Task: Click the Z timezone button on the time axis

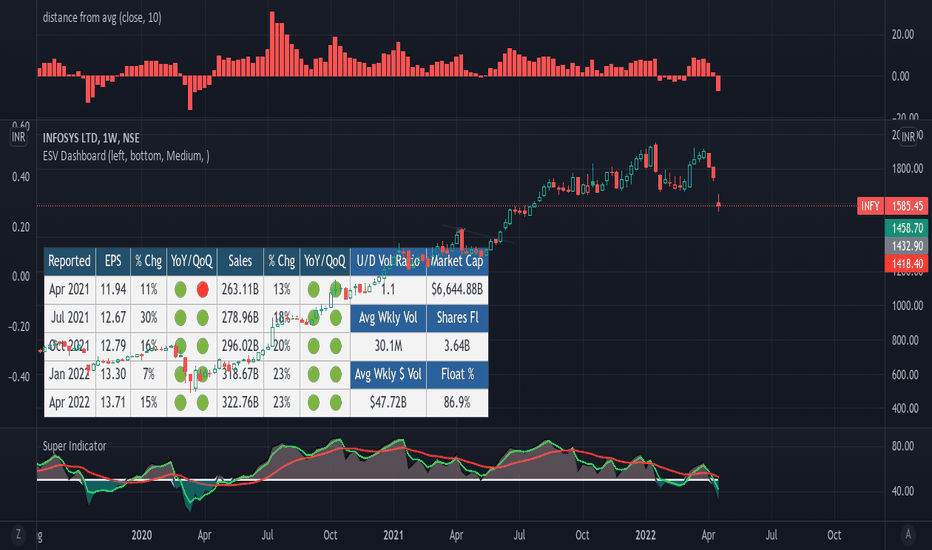Action: click(x=18, y=535)
